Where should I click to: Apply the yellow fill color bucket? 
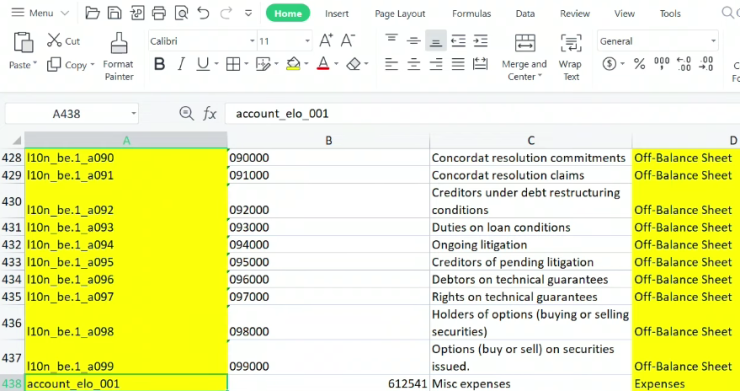(293, 64)
